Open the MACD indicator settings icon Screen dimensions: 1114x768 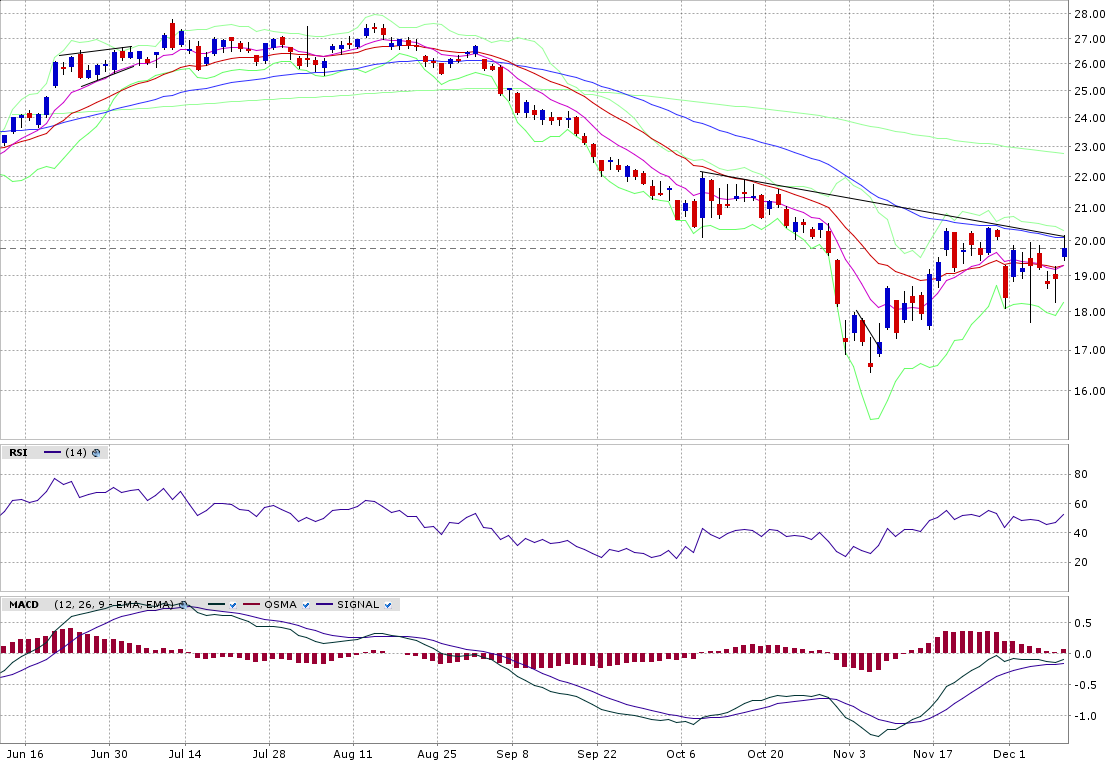[183, 605]
